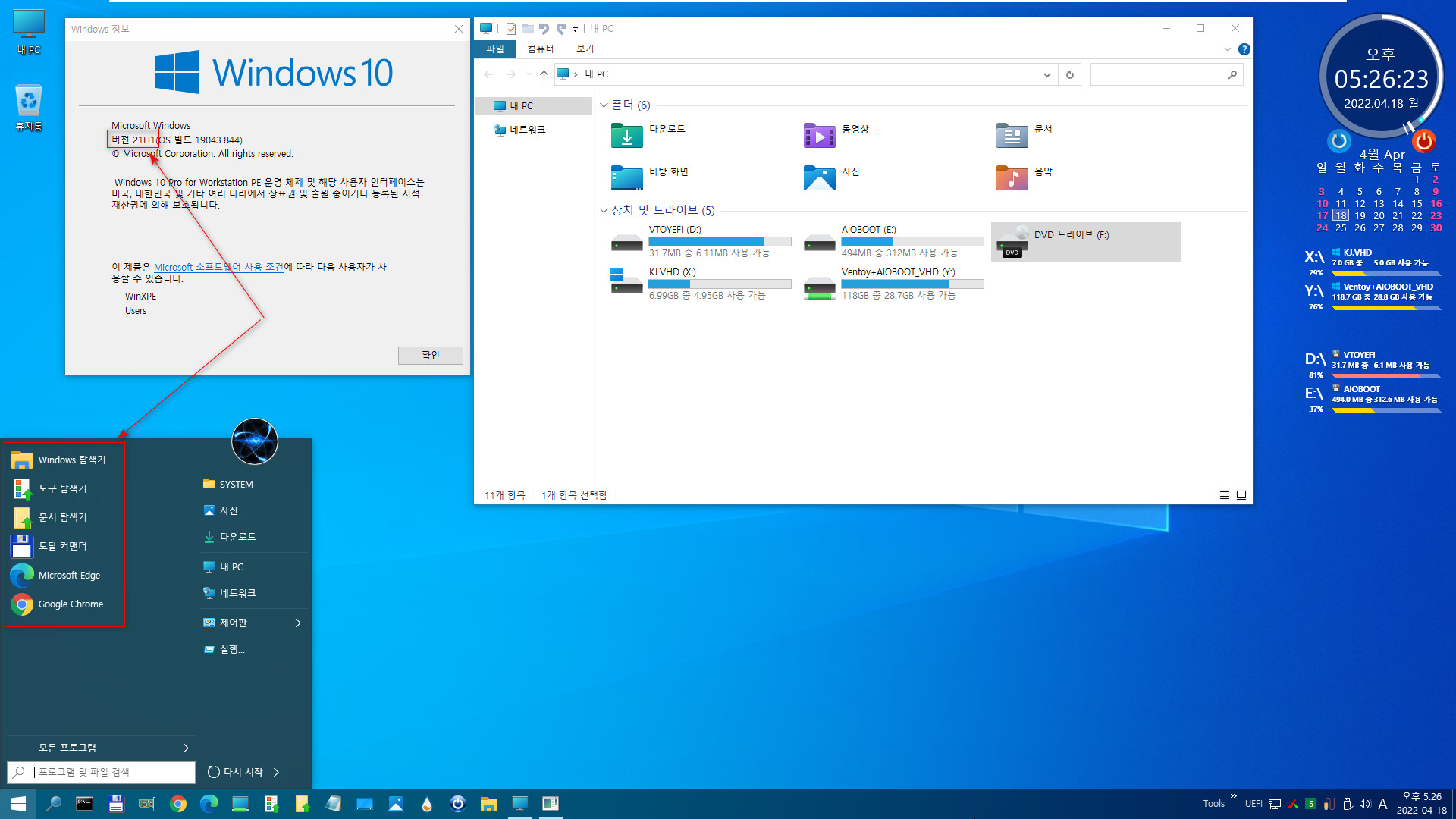The height and width of the screenshot is (819, 1456).
Task: Click the blue restart widget button
Action: (1339, 141)
